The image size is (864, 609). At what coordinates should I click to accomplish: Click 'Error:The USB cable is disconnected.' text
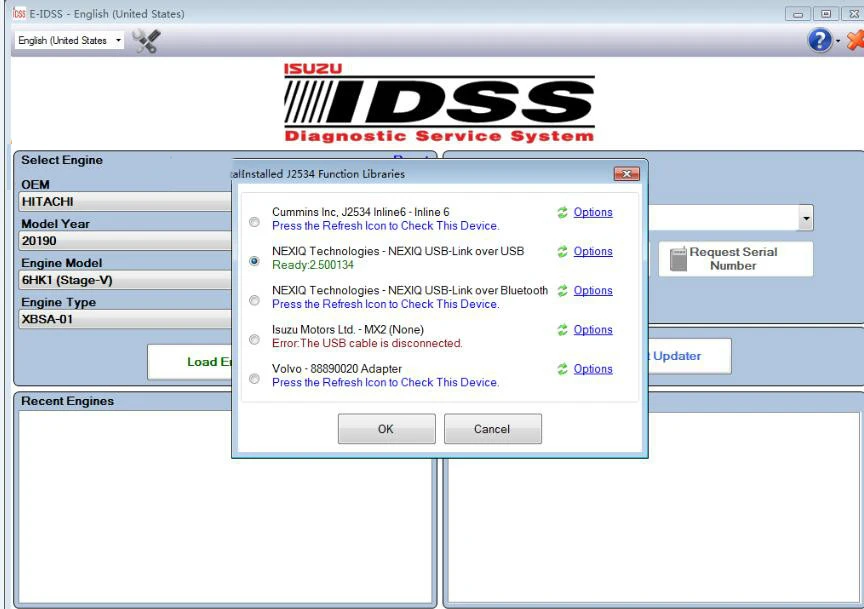pos(367,343)
